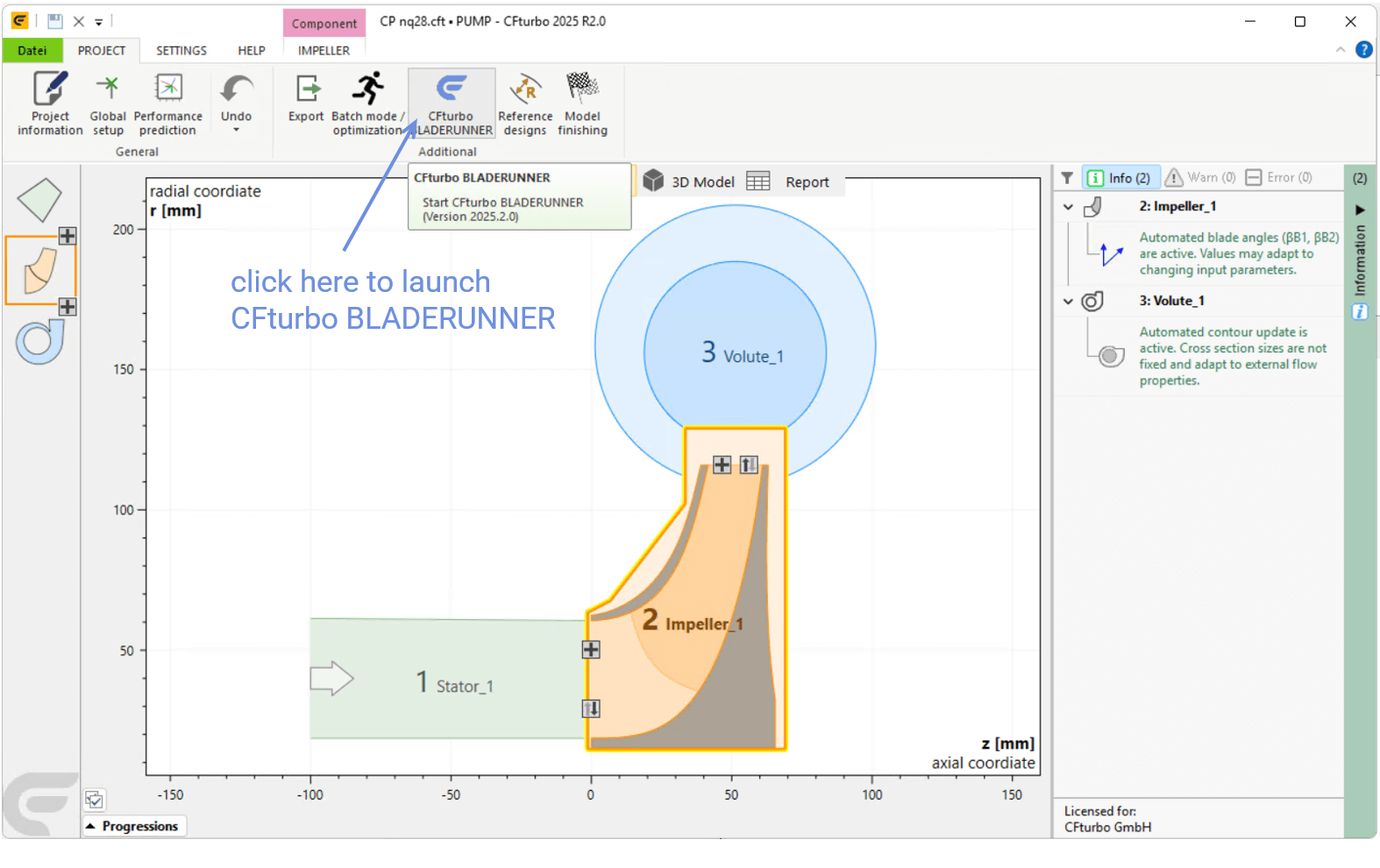Screen dimensions: 1380x868
Task: Select the volute component icon in the sidebar
Action: 40,342
